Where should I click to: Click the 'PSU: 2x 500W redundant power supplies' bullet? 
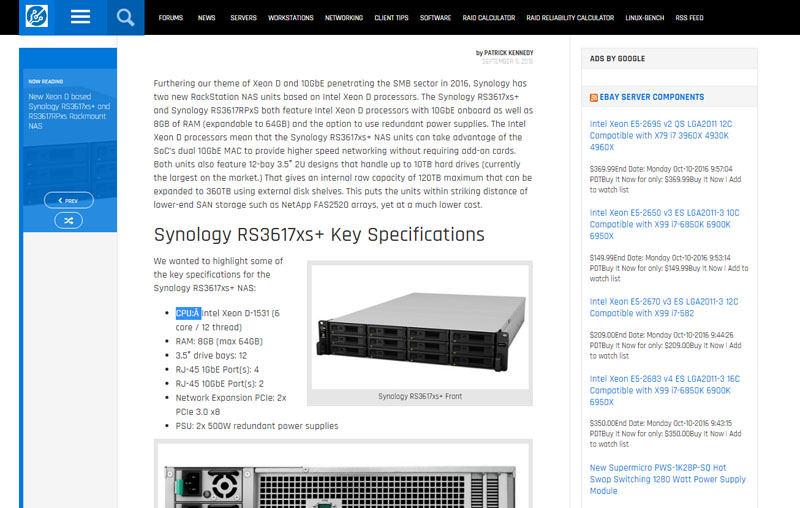257,426
